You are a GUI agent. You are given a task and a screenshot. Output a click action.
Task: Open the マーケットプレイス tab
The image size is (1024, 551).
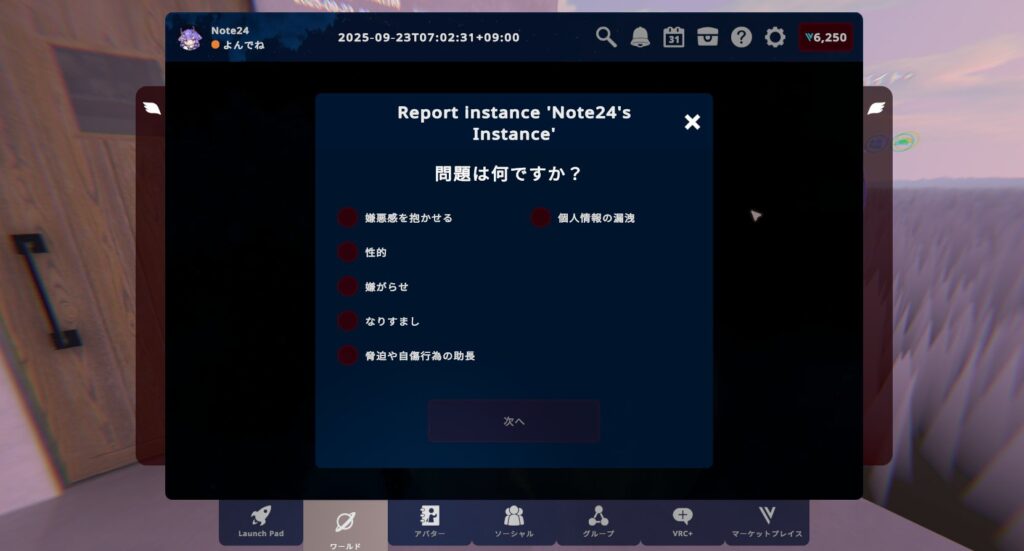[x=767, y=522]
